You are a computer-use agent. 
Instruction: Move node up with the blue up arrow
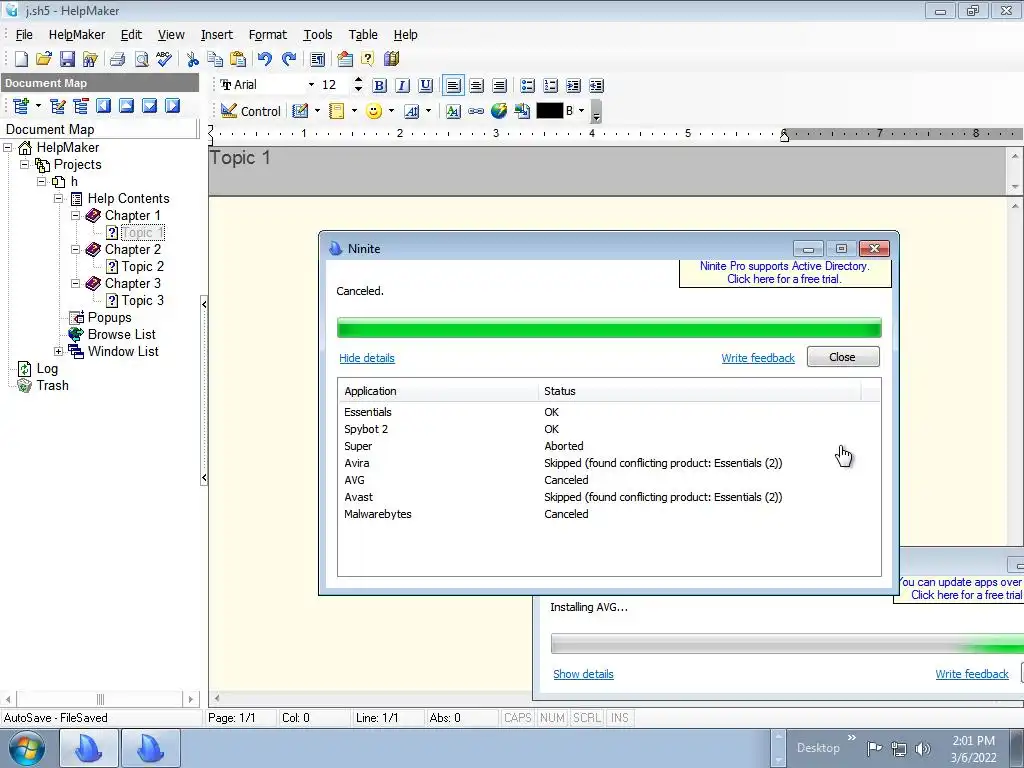click(126, 106)
